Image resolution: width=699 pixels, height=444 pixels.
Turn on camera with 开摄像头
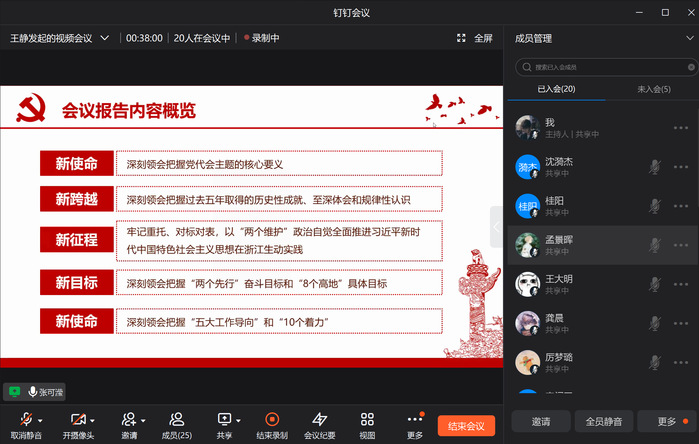pos(79,420)
